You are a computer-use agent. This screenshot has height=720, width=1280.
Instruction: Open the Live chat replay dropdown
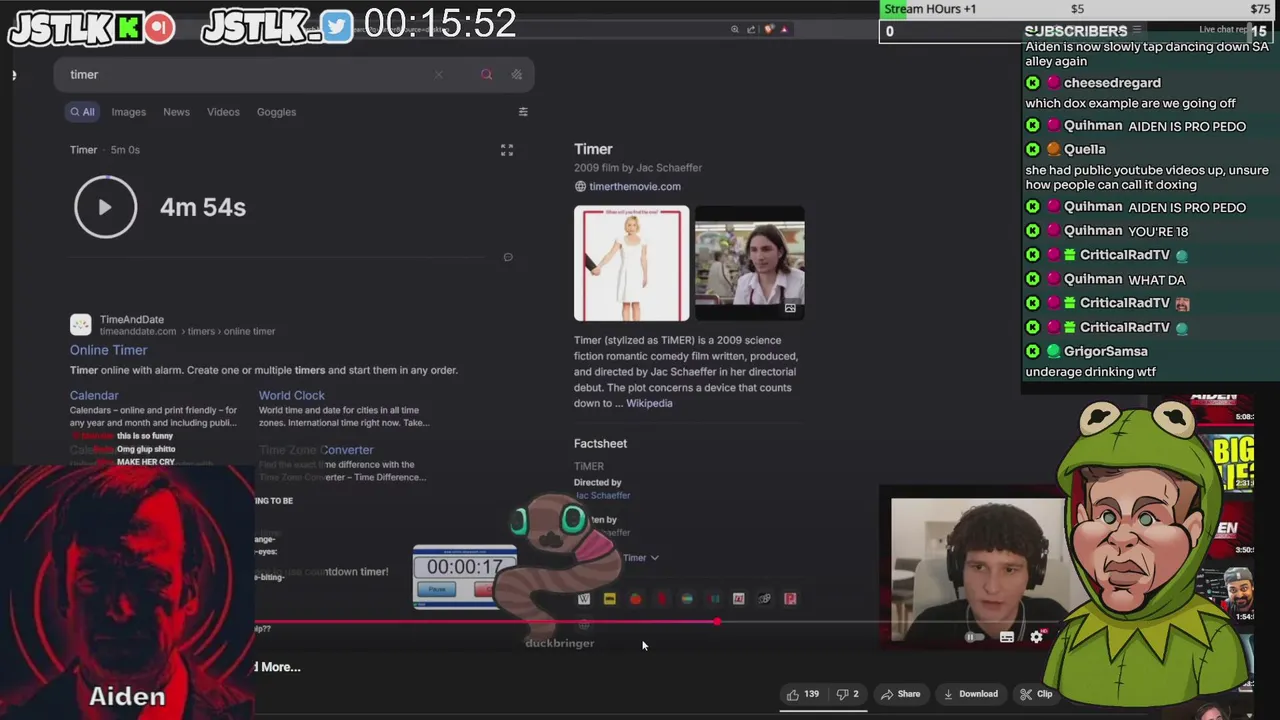(x=1224, y=30)
